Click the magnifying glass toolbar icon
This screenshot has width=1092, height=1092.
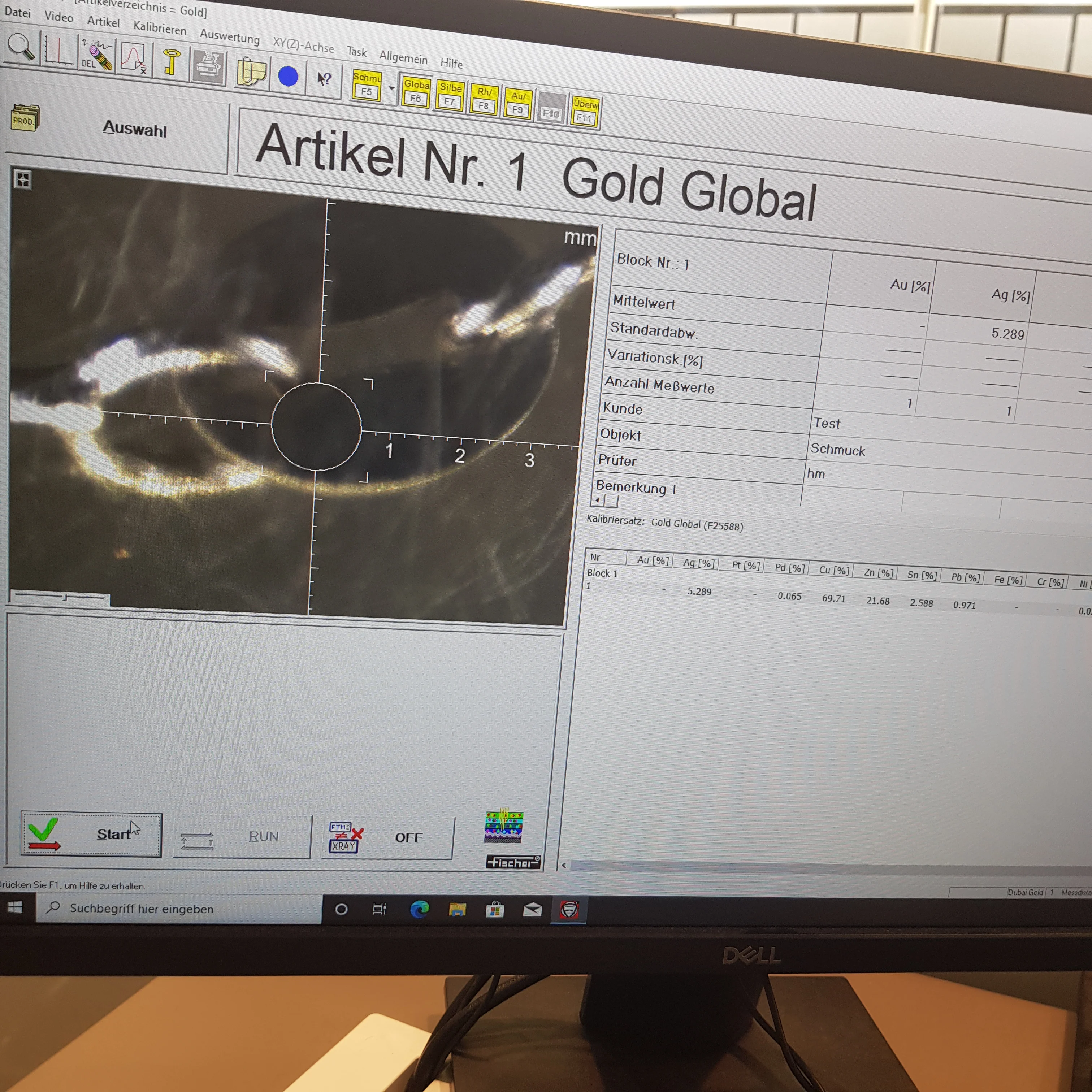point(21,46)
